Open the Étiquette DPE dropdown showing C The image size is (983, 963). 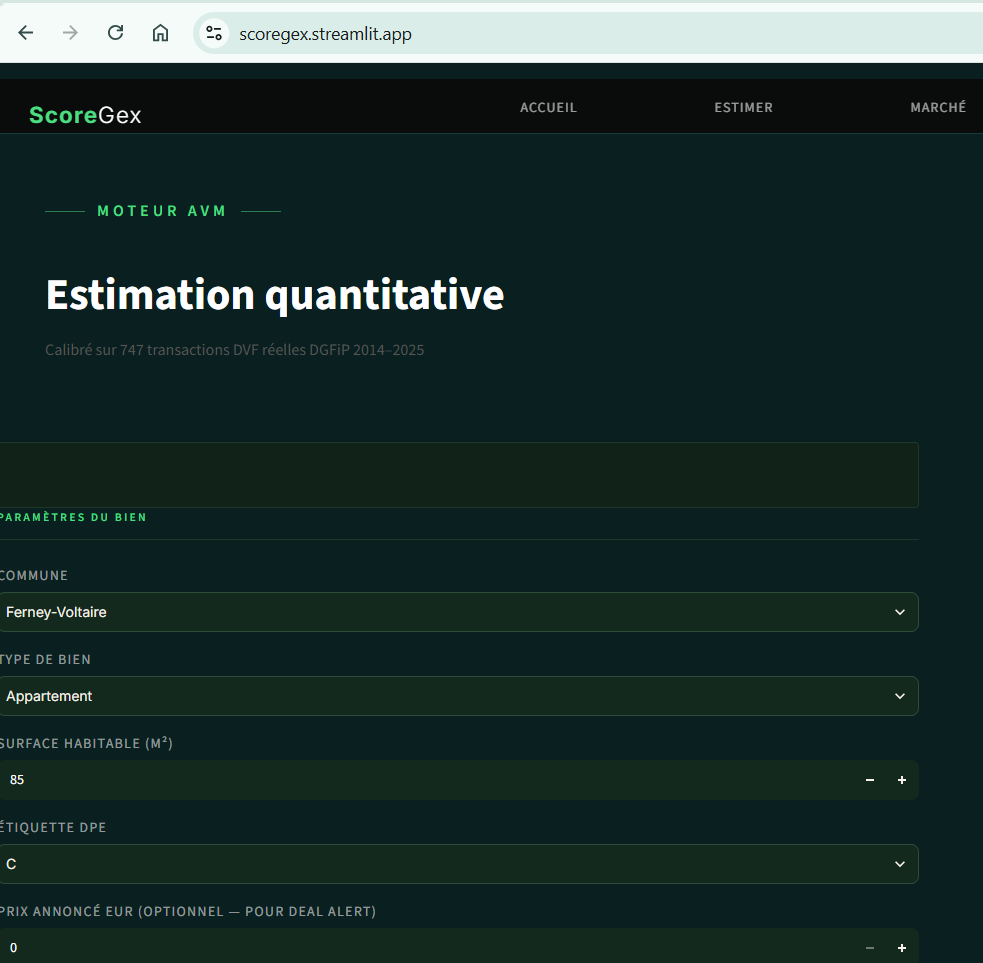pos(458,864)
